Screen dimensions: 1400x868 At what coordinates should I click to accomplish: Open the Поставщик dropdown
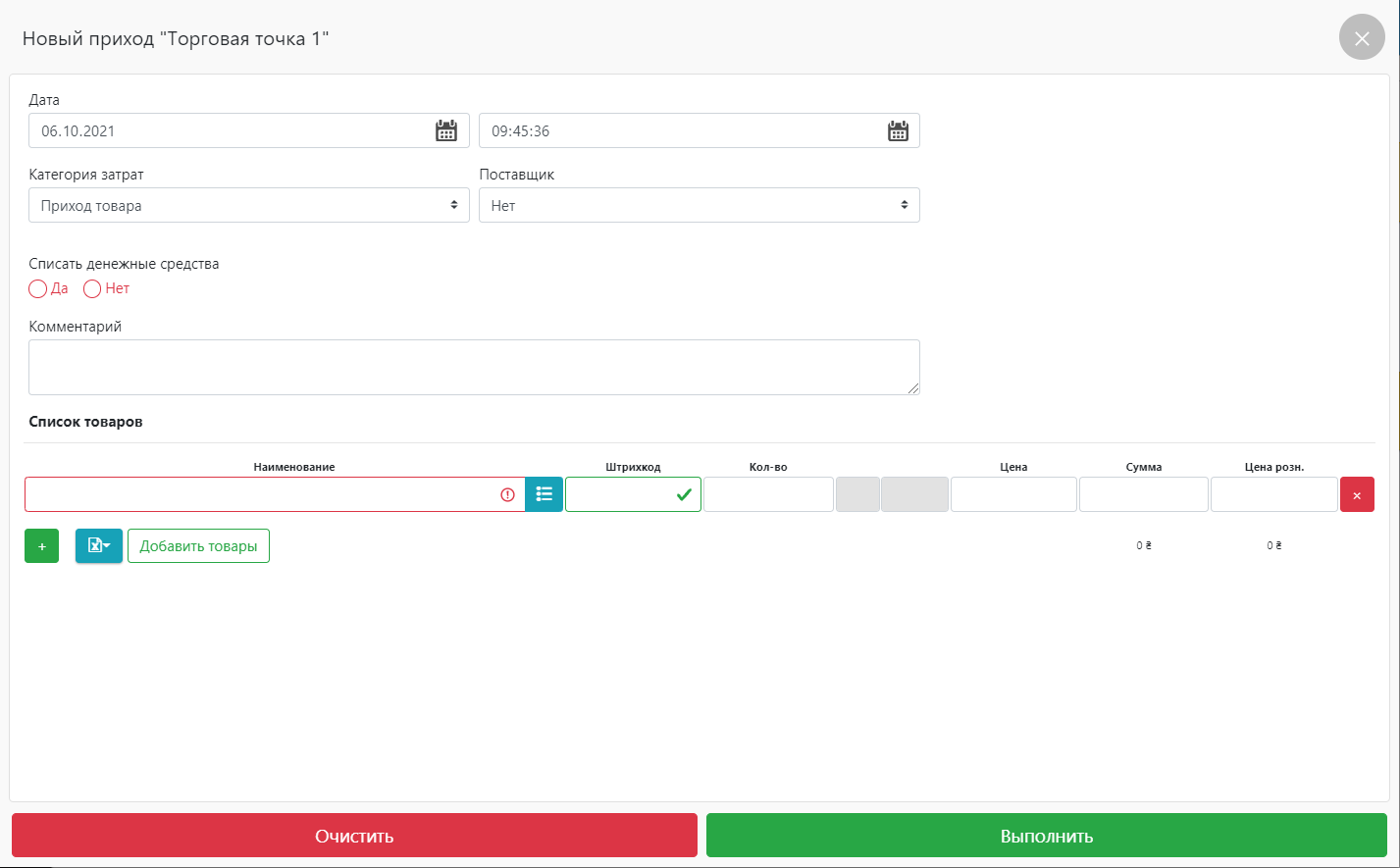699,206
